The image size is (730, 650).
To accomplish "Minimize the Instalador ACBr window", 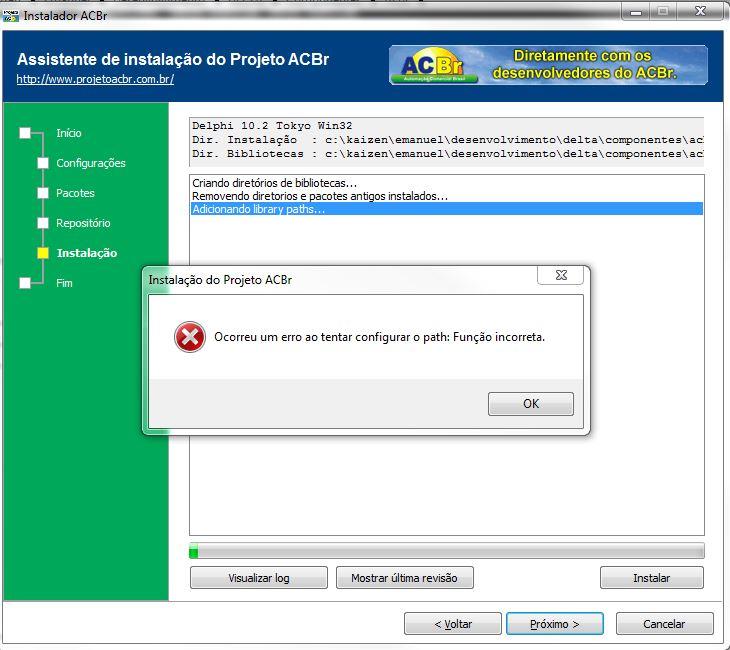I will pos(636,12).
